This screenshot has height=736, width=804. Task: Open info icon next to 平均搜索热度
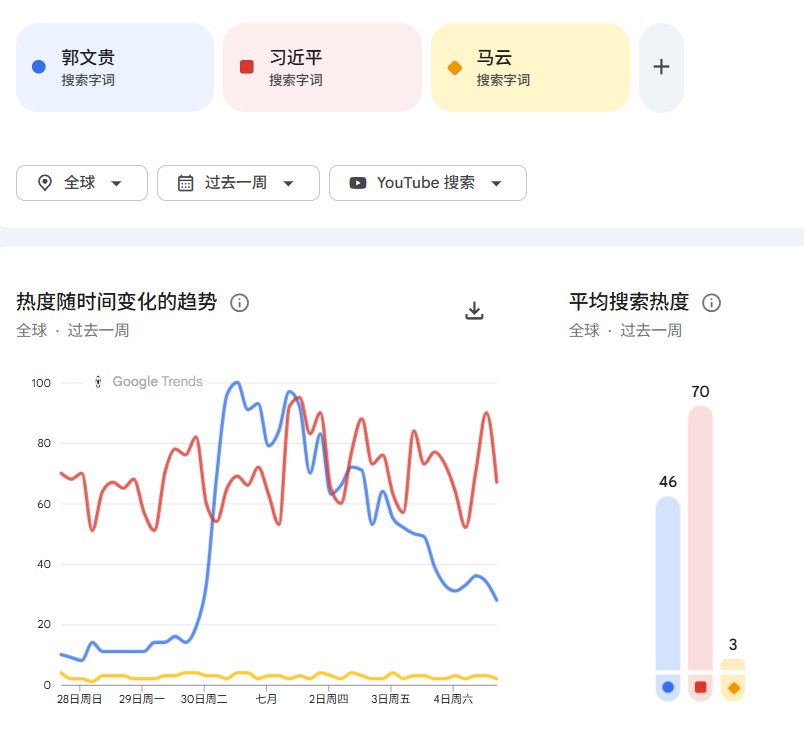(711, 303)
